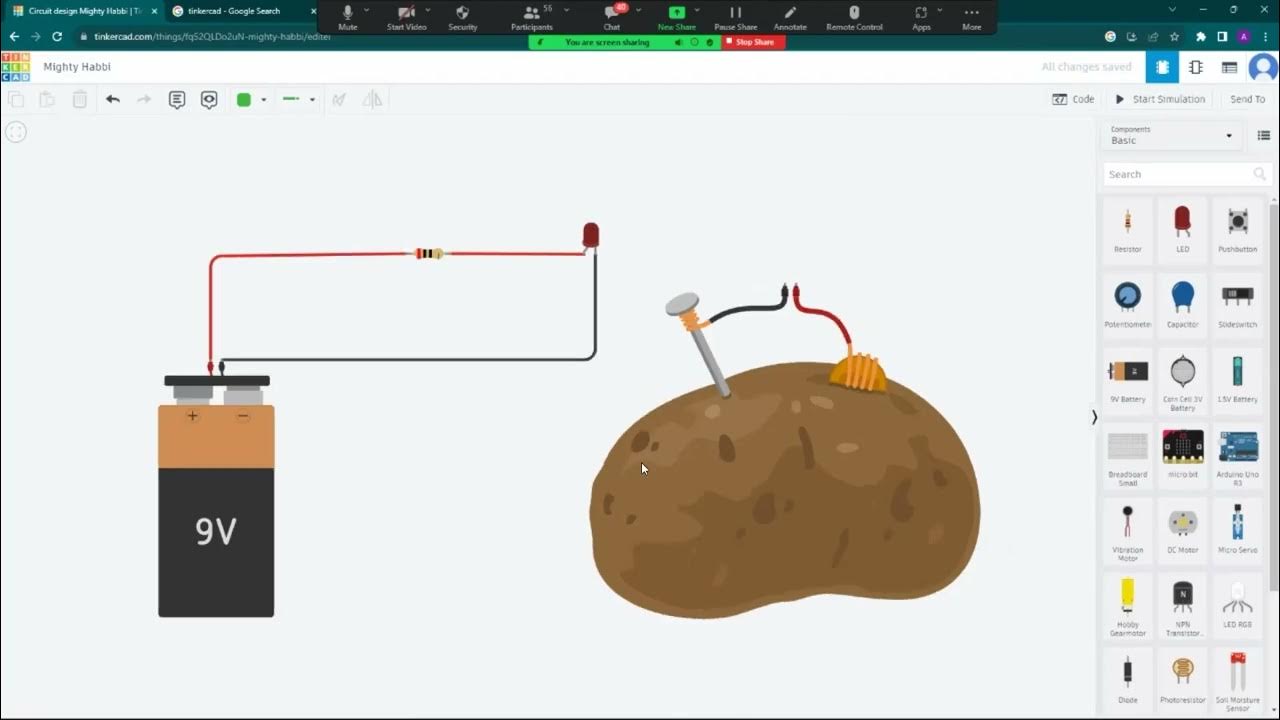This screenshot has width=1280, height=720.
Task: Click the Mirror flip icon
Action: tap(372, 99)
